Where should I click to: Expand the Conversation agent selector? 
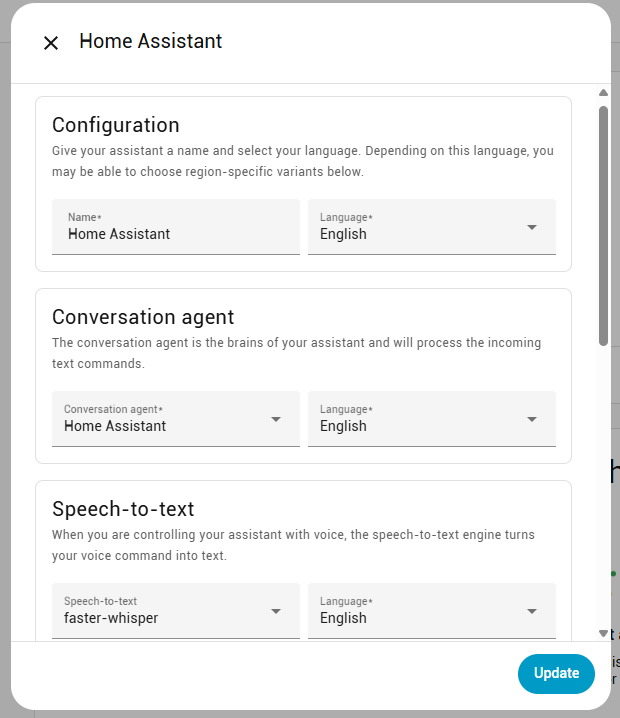pyautogui.click(x=175, y=419)
